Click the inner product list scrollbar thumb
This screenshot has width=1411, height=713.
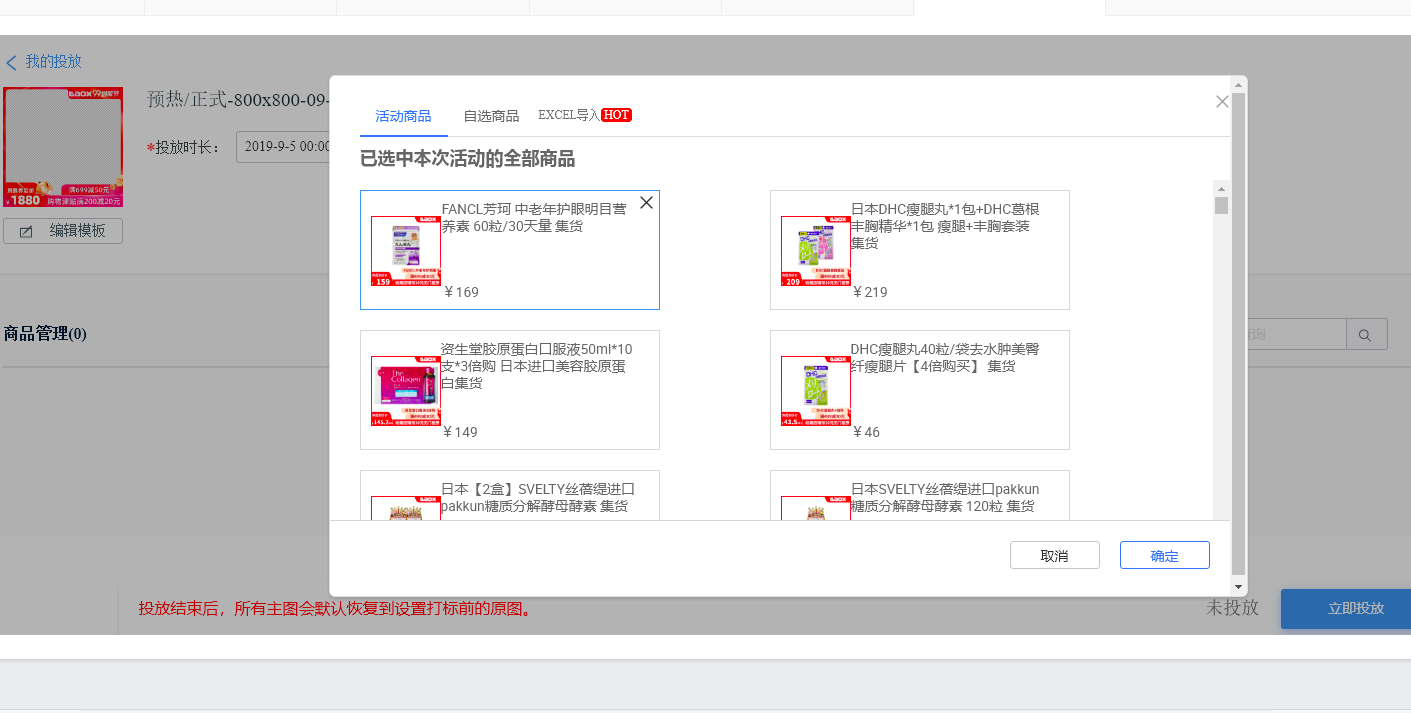point(1221,206)
